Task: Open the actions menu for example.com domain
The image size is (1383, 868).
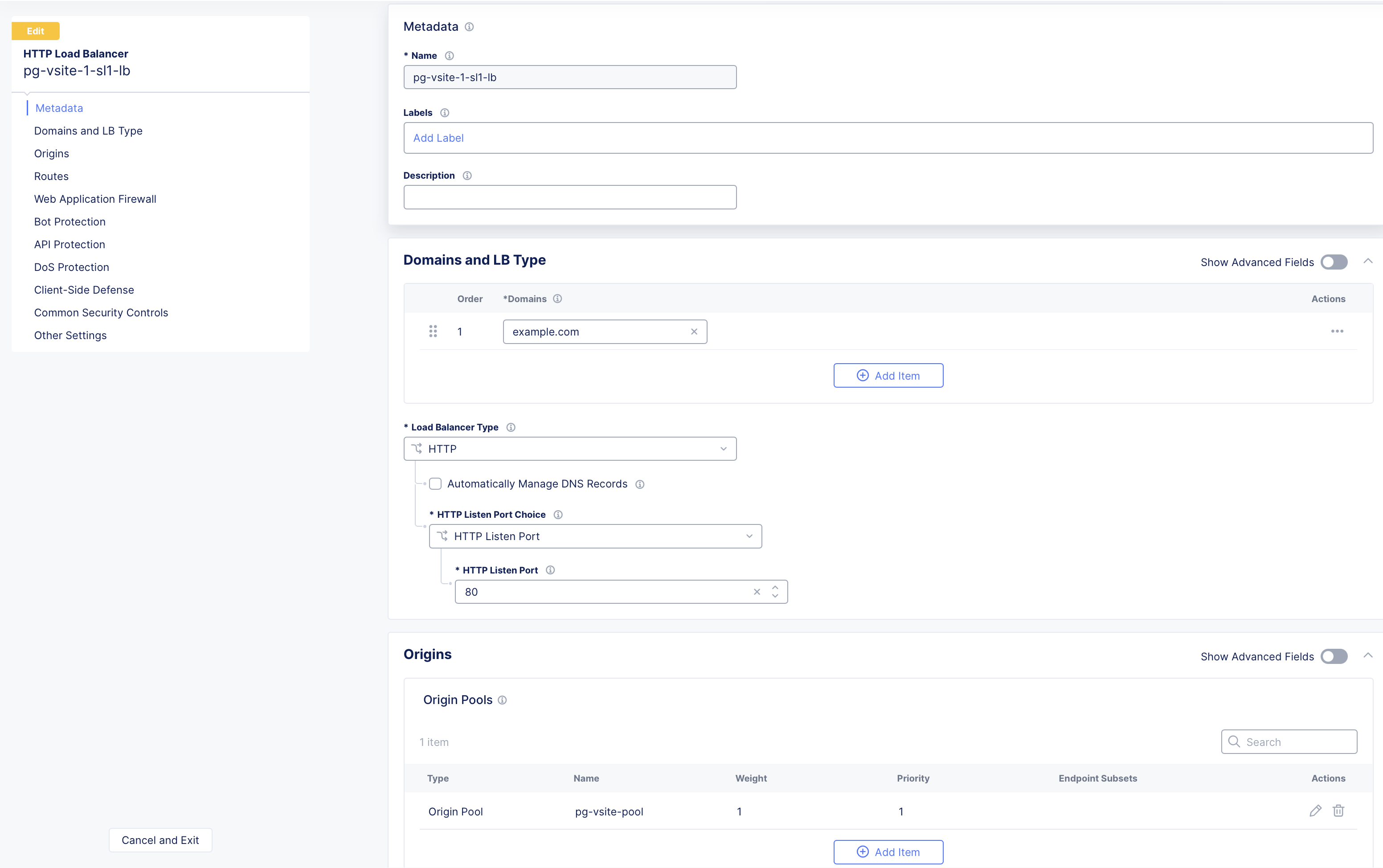Action: click(x=1338, y=331)
